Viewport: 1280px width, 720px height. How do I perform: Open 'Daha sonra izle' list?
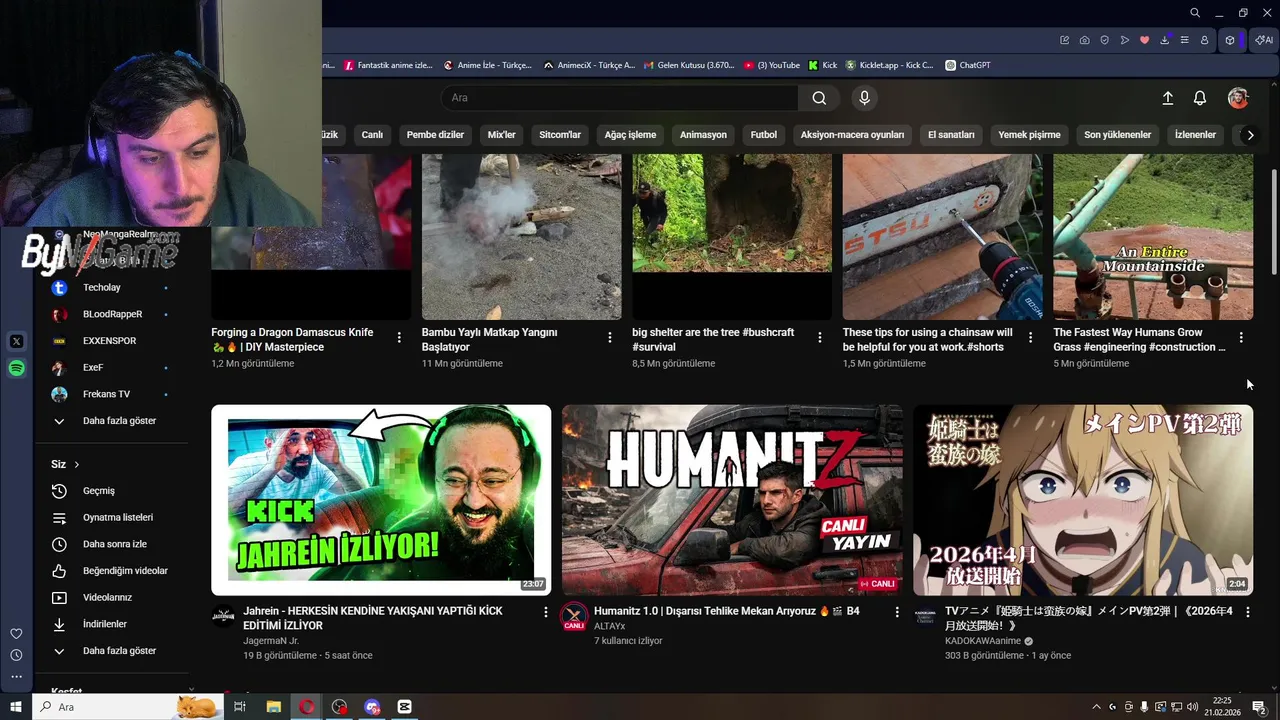pos(112,544)
